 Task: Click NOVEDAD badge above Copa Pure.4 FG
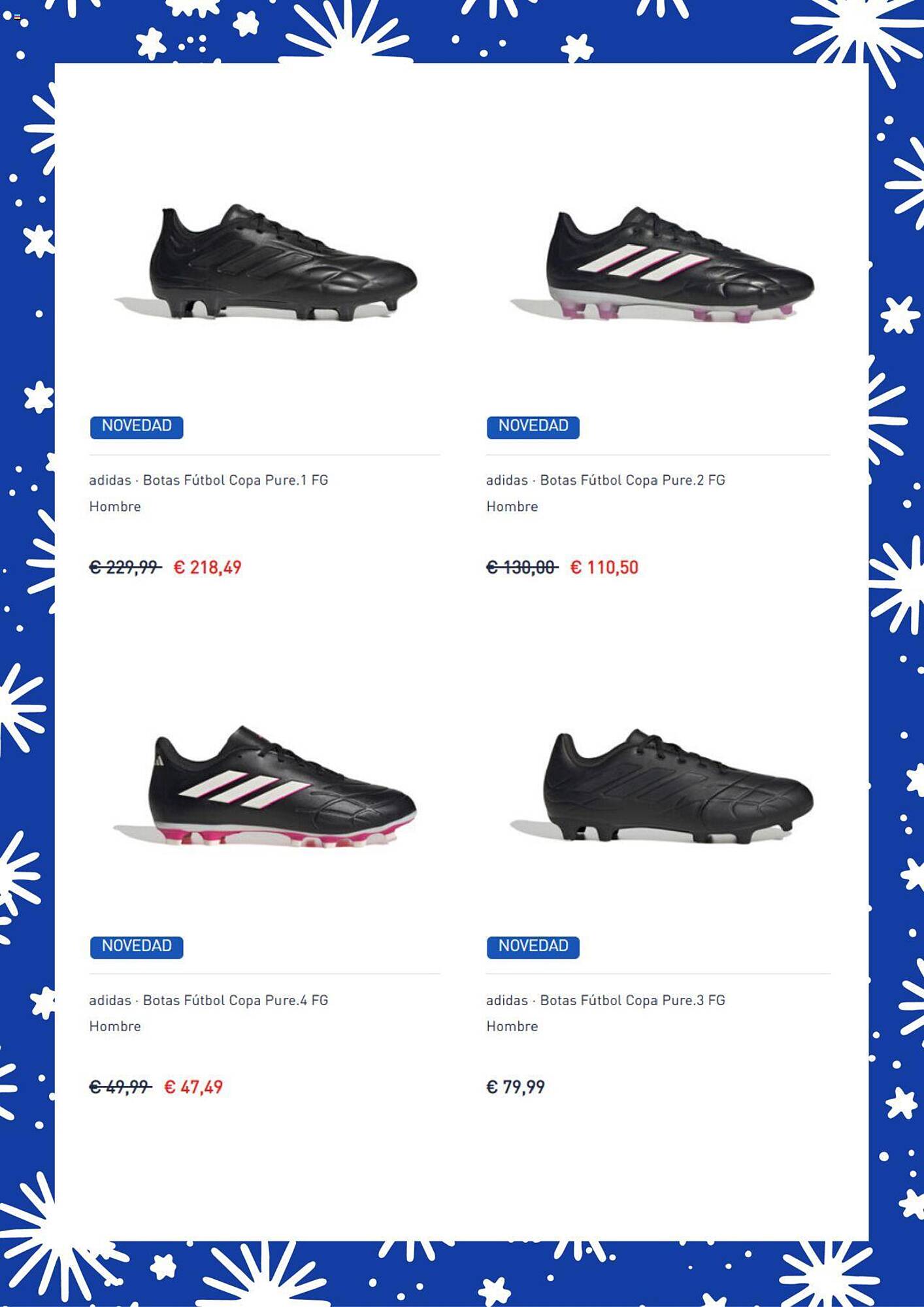tap(137, 947)
